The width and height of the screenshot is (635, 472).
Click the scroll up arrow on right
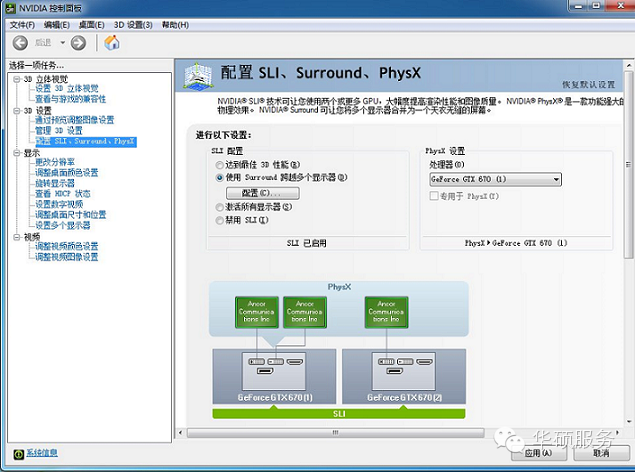point(629,65)
